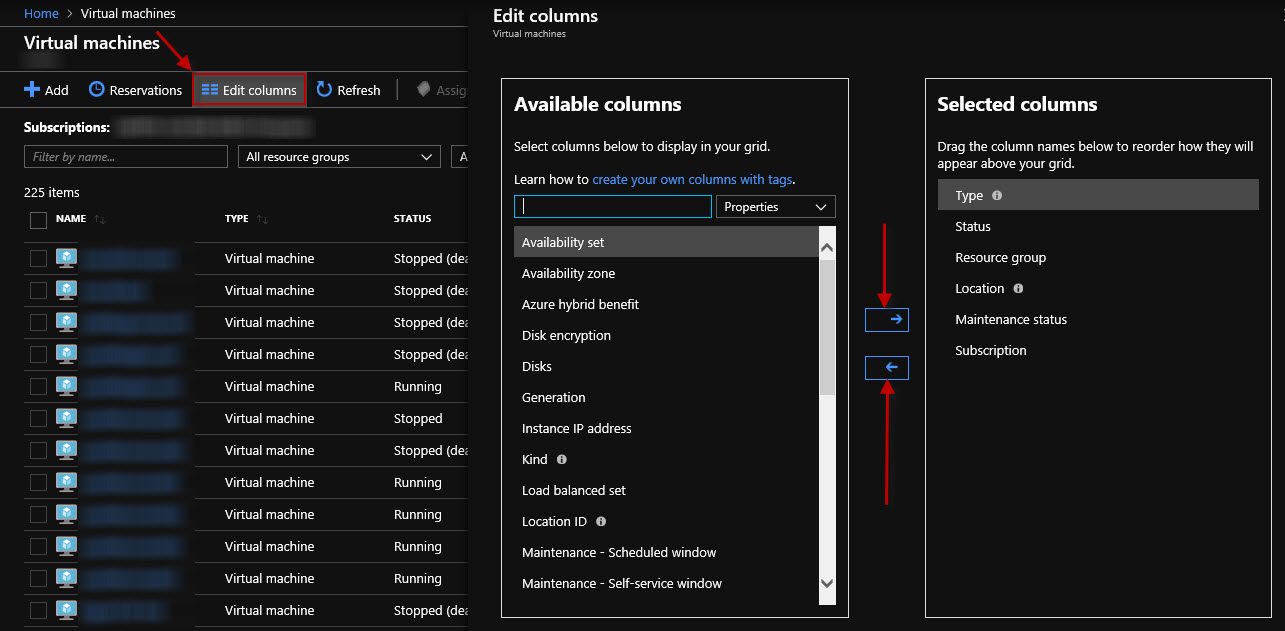Click the info icon beside Location ID
1285x631 pixels.
click(x=601, y=521)
